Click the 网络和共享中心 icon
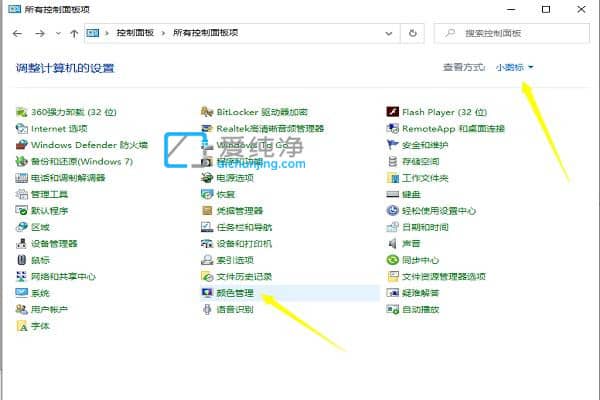600x400 pixels. point(21,277)
